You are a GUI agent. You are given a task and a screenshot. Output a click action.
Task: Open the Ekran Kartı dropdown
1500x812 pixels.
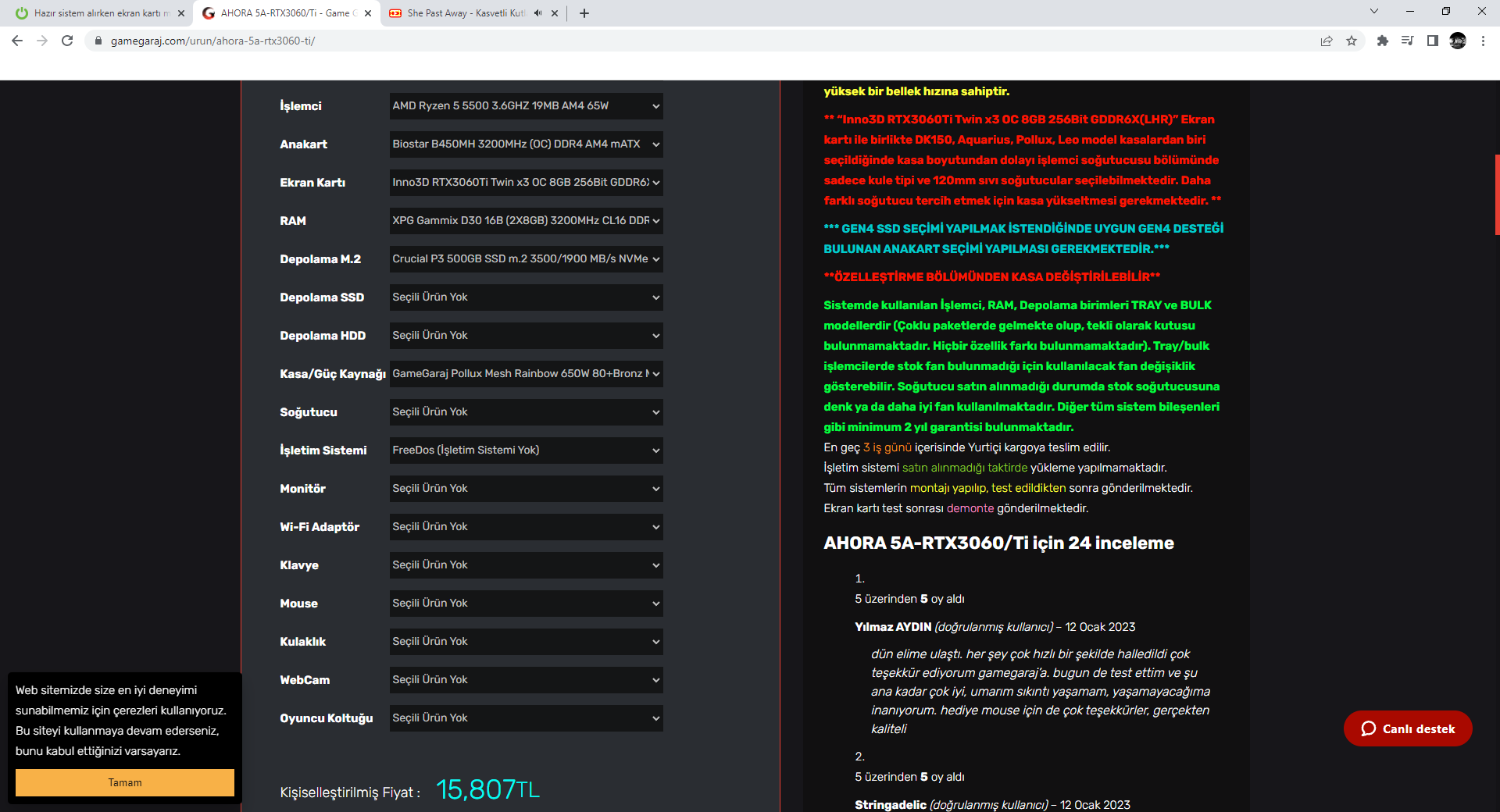point(527,183)
